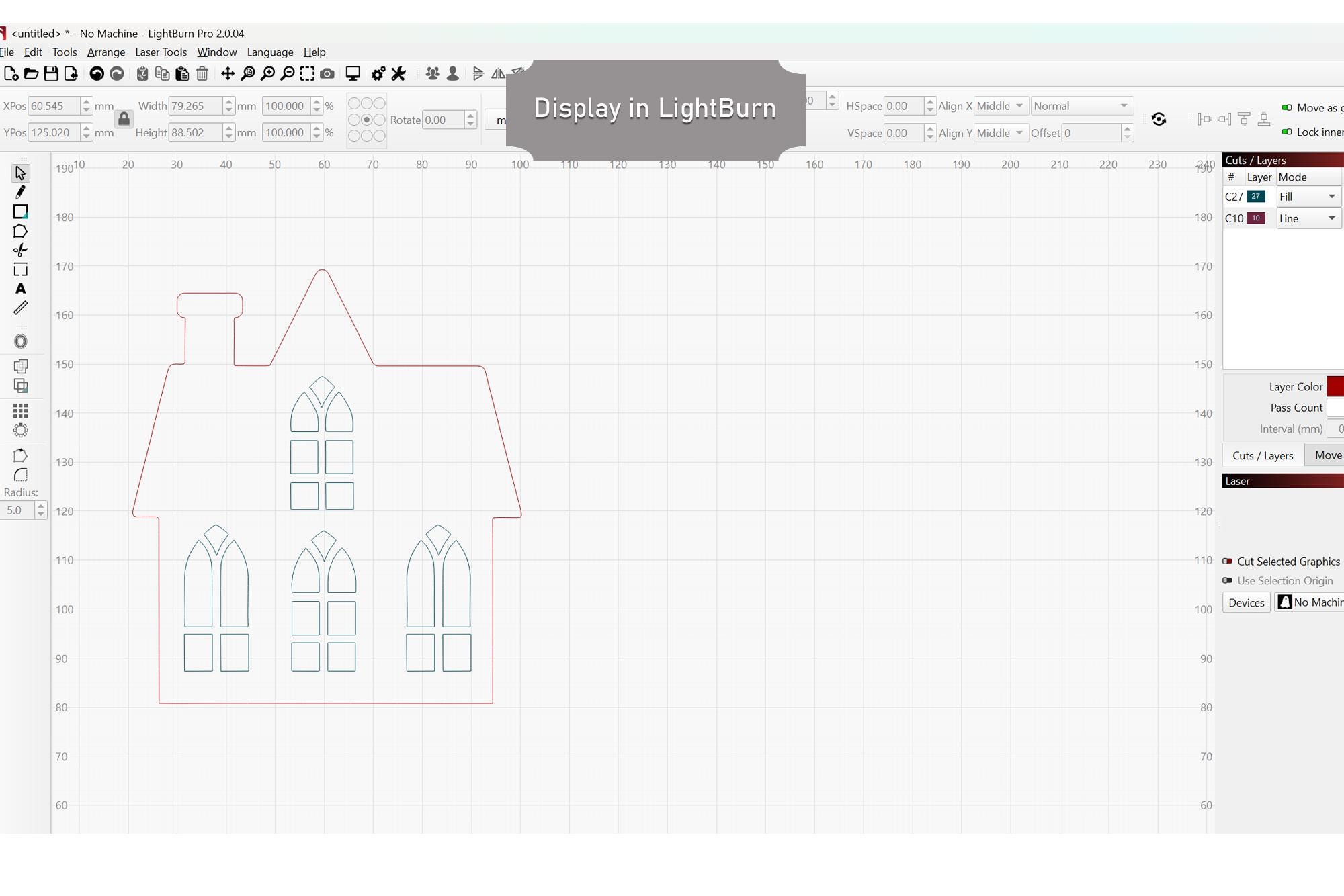
Task: Open Mode dropdown for layer C27
Action: [1308, 197]
